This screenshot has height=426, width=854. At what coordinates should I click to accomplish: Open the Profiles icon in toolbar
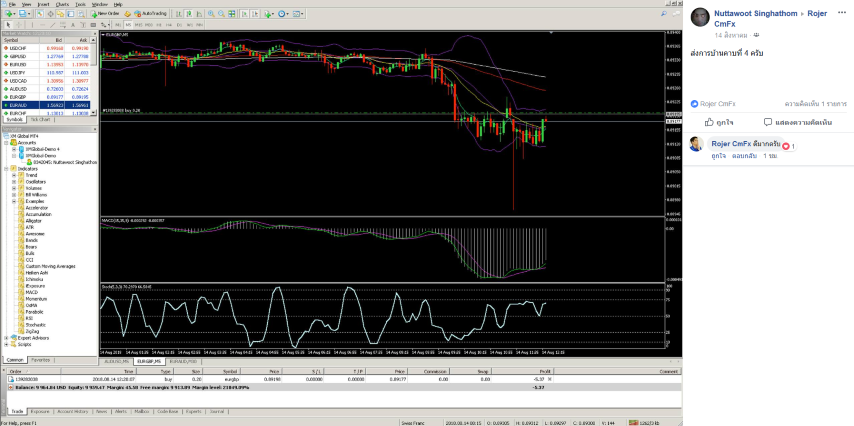coord(25,14)
